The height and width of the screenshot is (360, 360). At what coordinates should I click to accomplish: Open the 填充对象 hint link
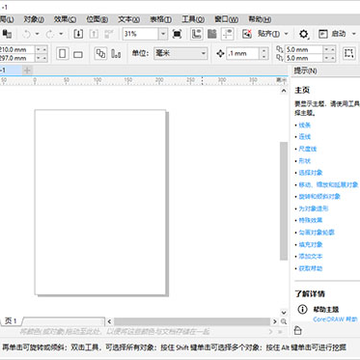click(x=310, y=244)
